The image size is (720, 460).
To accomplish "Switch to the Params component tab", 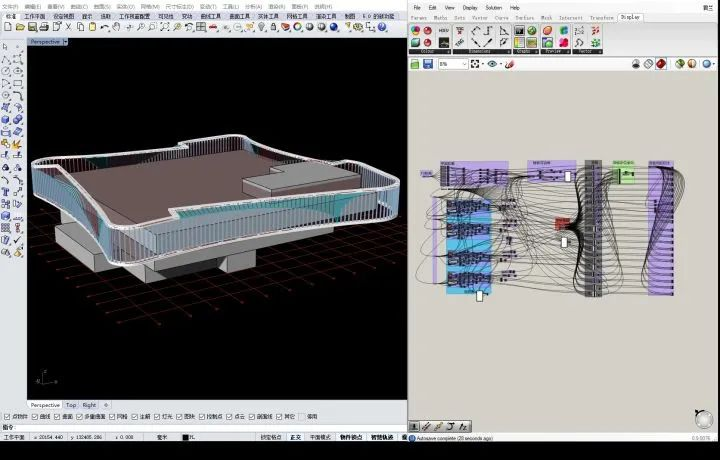I will (419, 17).
